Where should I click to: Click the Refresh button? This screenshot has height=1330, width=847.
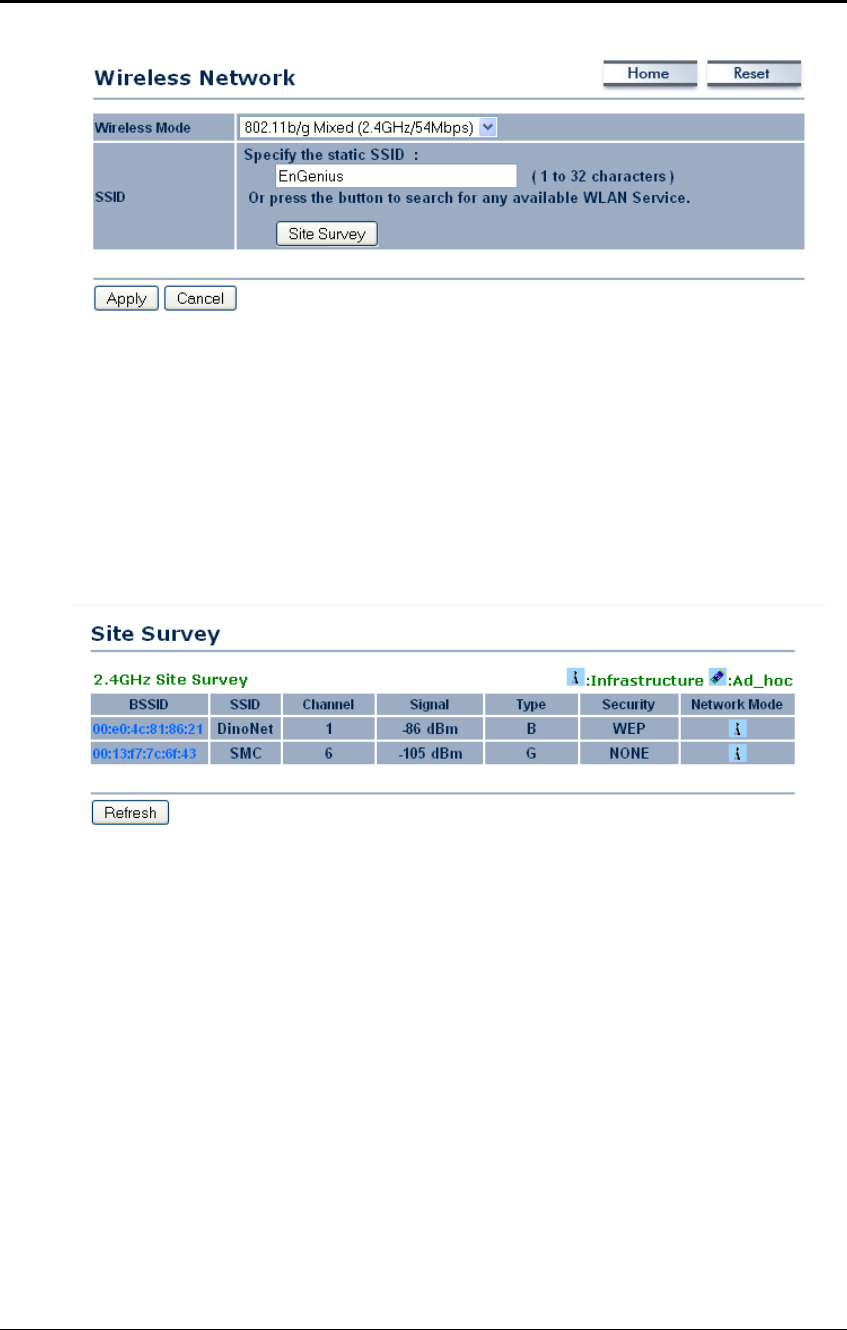(x=130, y=812)
